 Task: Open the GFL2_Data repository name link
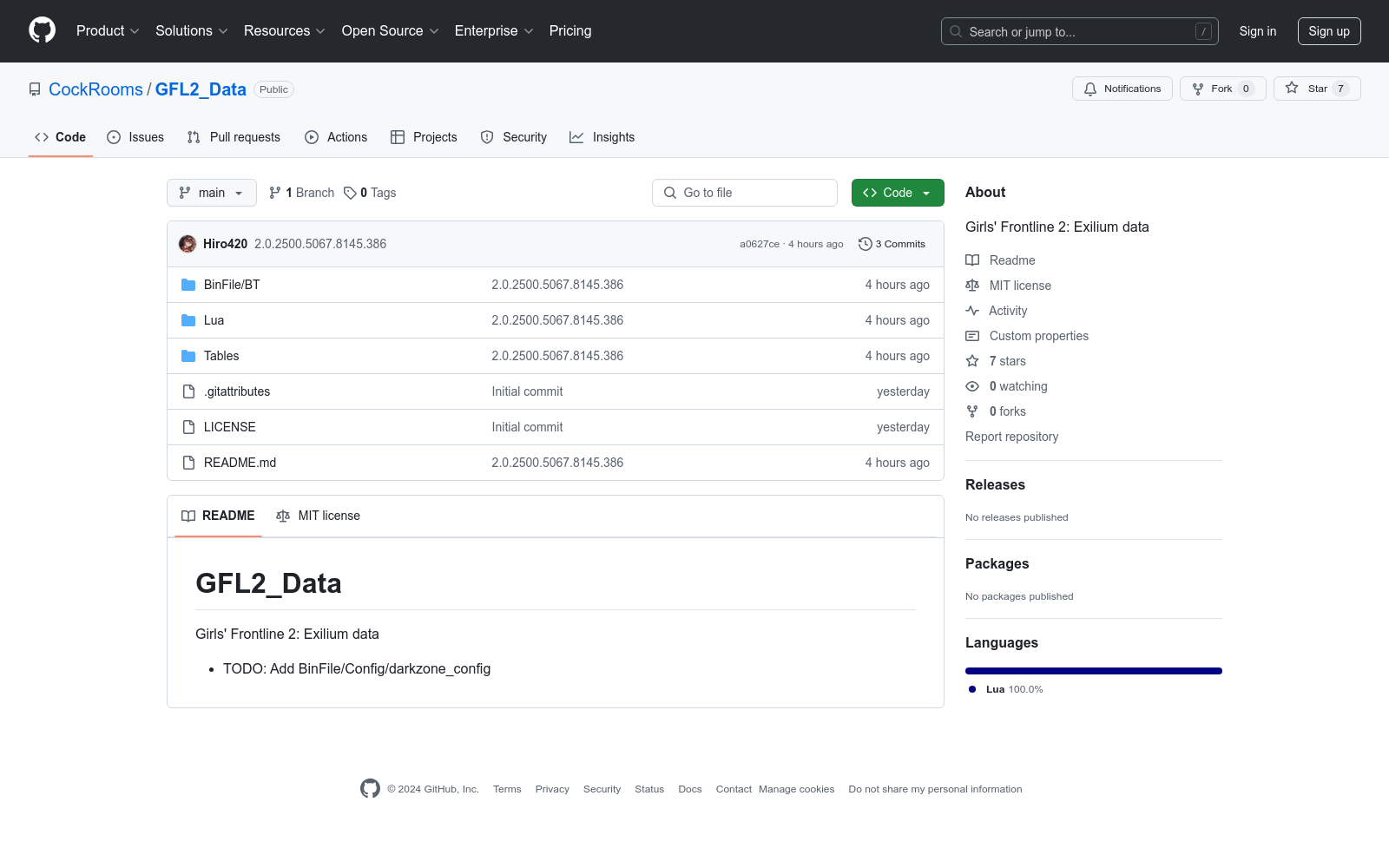click(201, 89)
